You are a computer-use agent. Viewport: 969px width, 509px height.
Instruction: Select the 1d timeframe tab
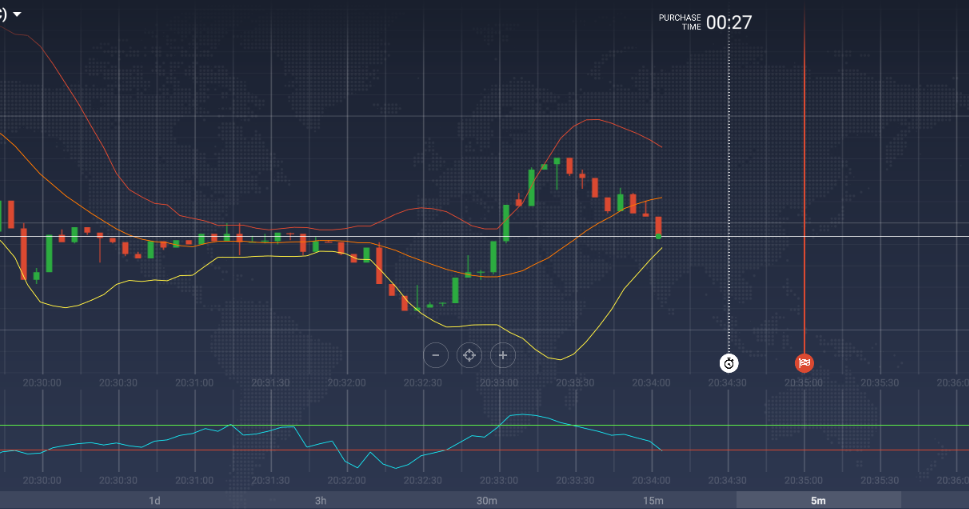point(154,500)
